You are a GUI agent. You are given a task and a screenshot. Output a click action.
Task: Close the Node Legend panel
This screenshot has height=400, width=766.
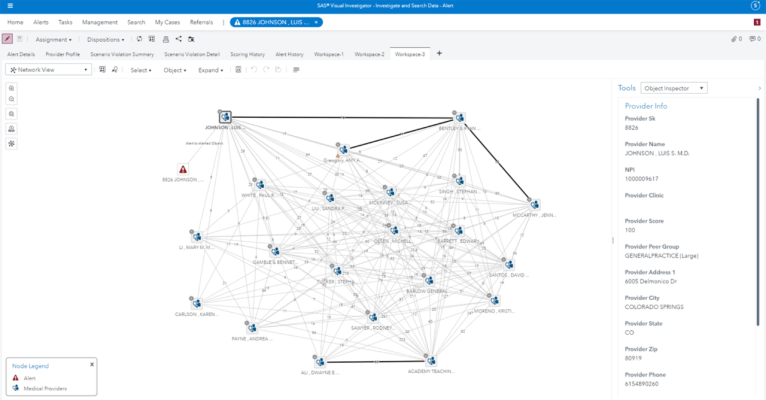(x=92, y=364)
